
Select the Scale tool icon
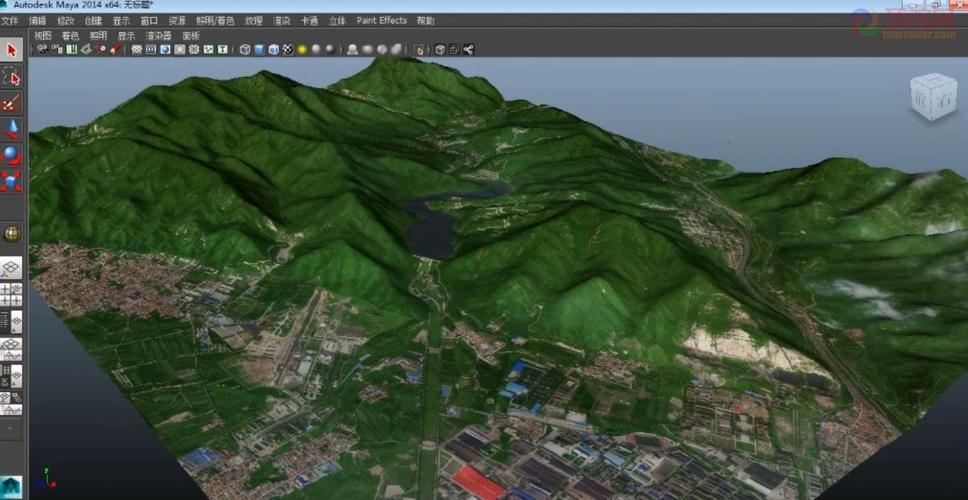pyautogui.click(x=12, y=181)
